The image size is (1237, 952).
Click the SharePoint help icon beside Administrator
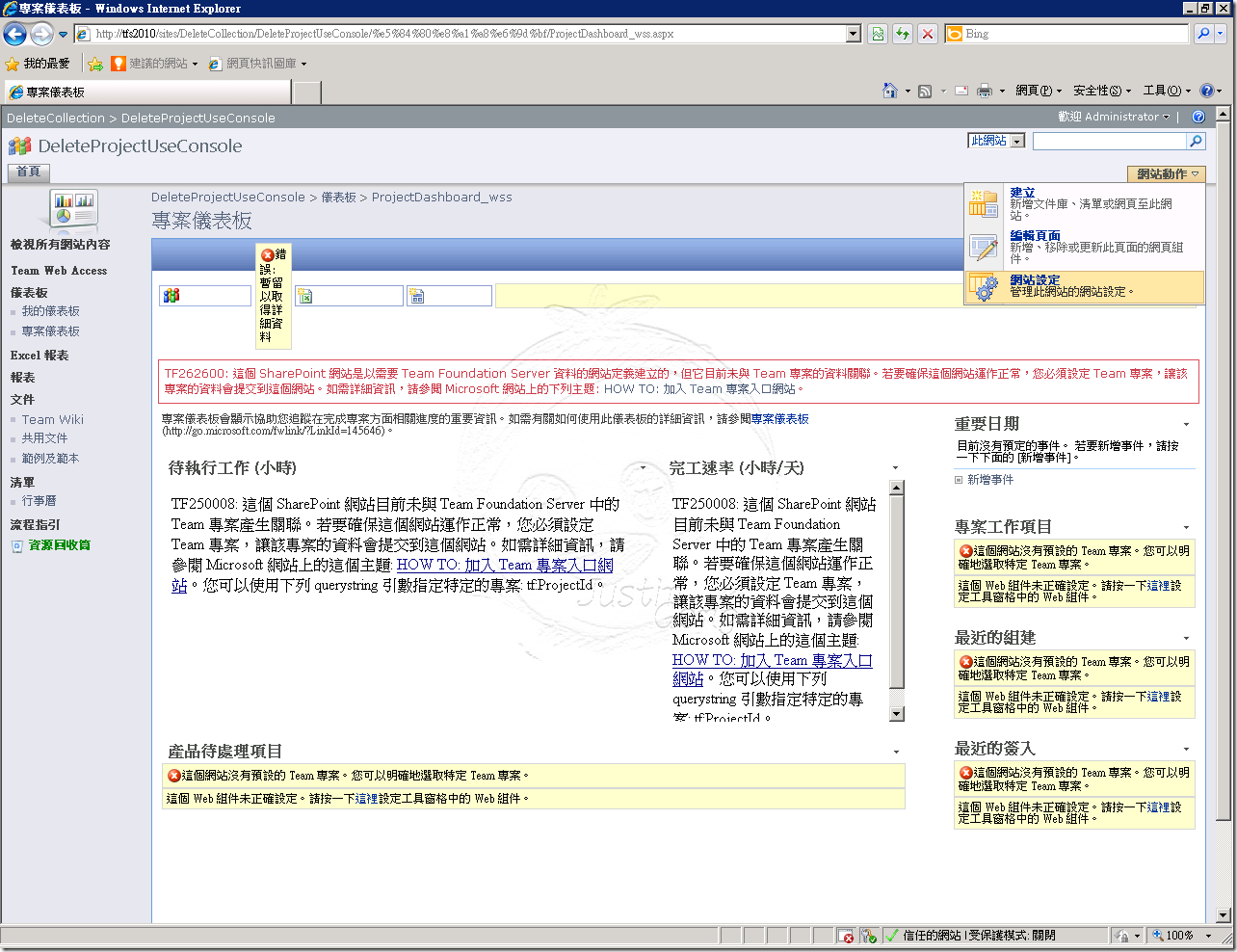[1198, 117]
